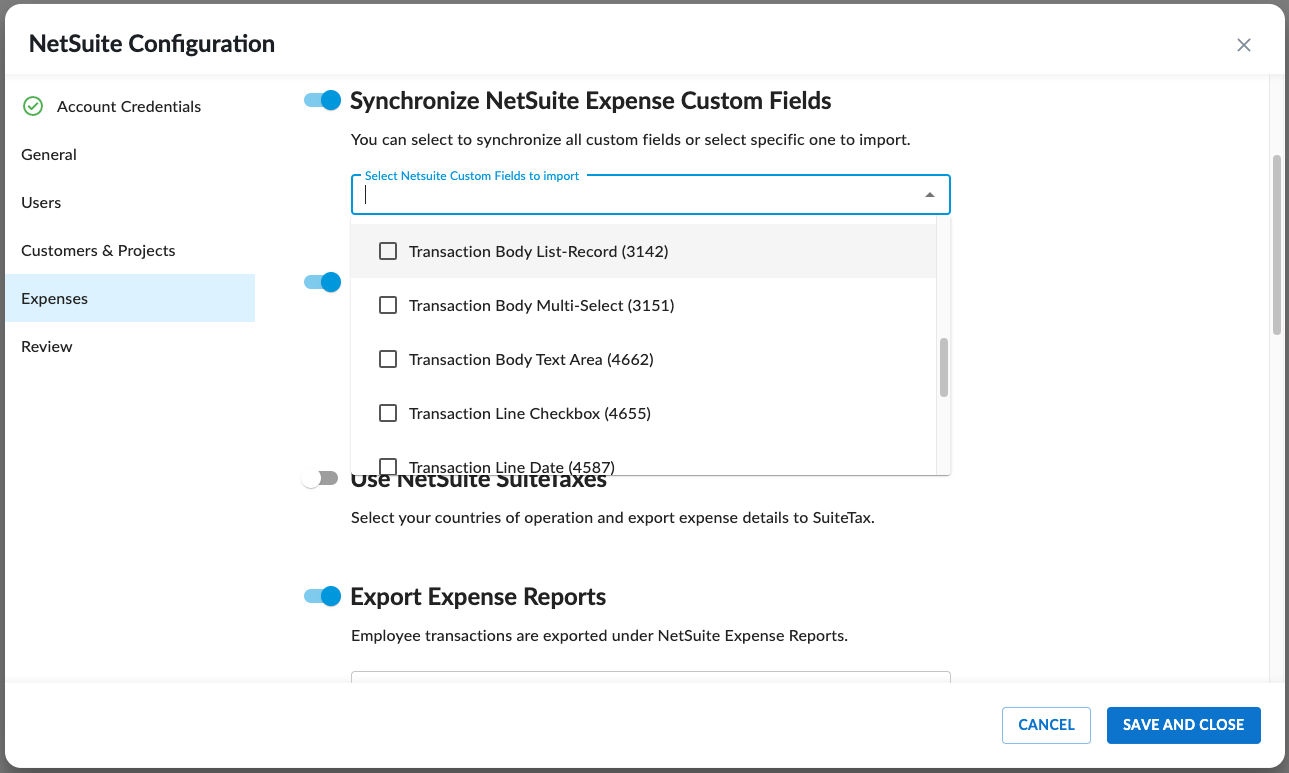
Task: Check Transaction Body Multi-Select (3151) checkbox
Action: pyautogui.click(x=388, y=305)
